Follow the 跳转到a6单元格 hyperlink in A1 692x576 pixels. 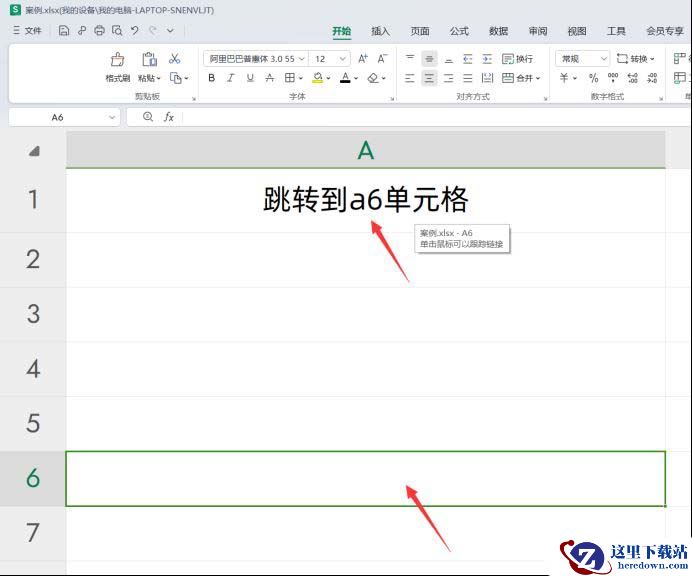pyautogui.click(x=365, y=200)
